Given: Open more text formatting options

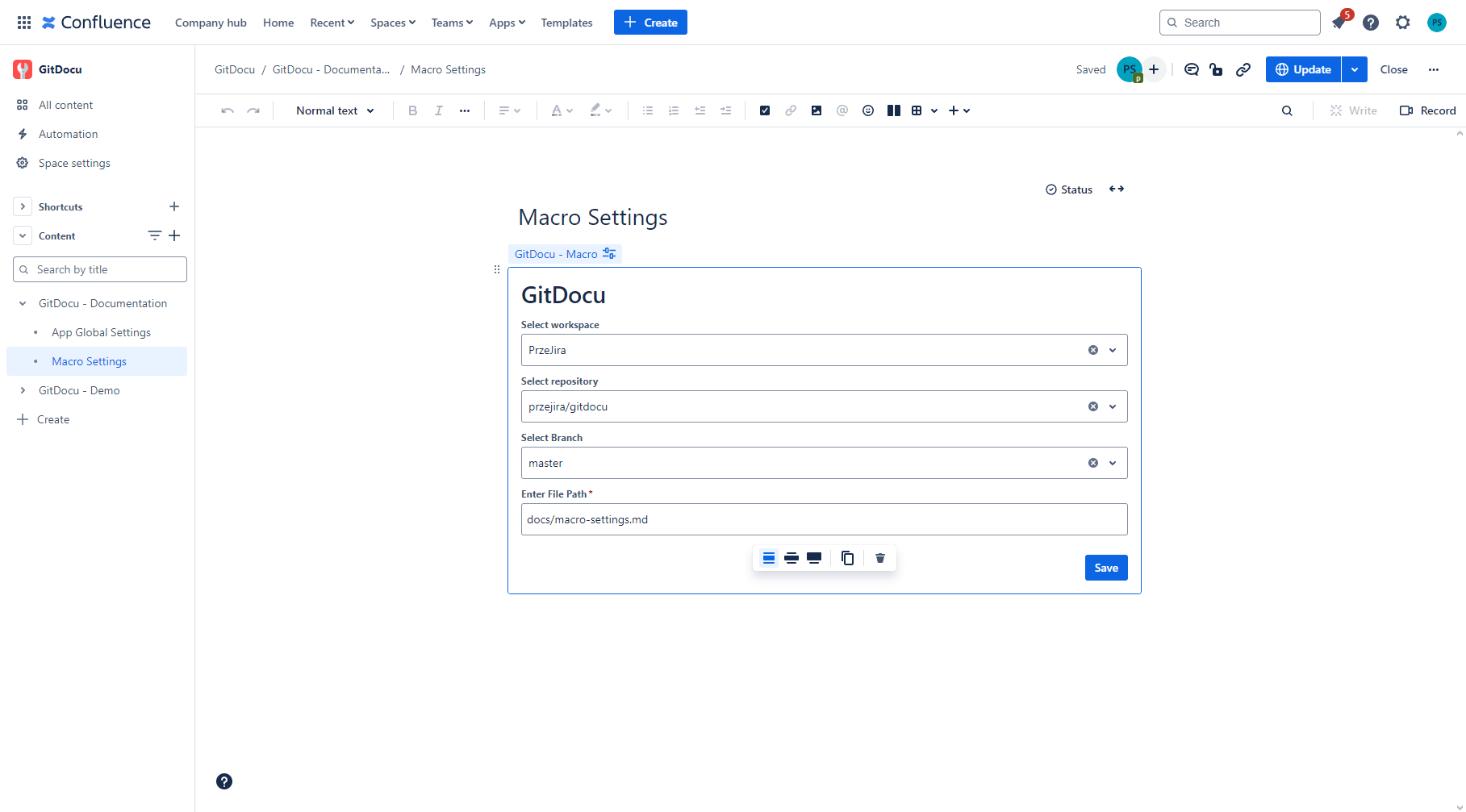Looking at the screenshot, I should point(465,110).
